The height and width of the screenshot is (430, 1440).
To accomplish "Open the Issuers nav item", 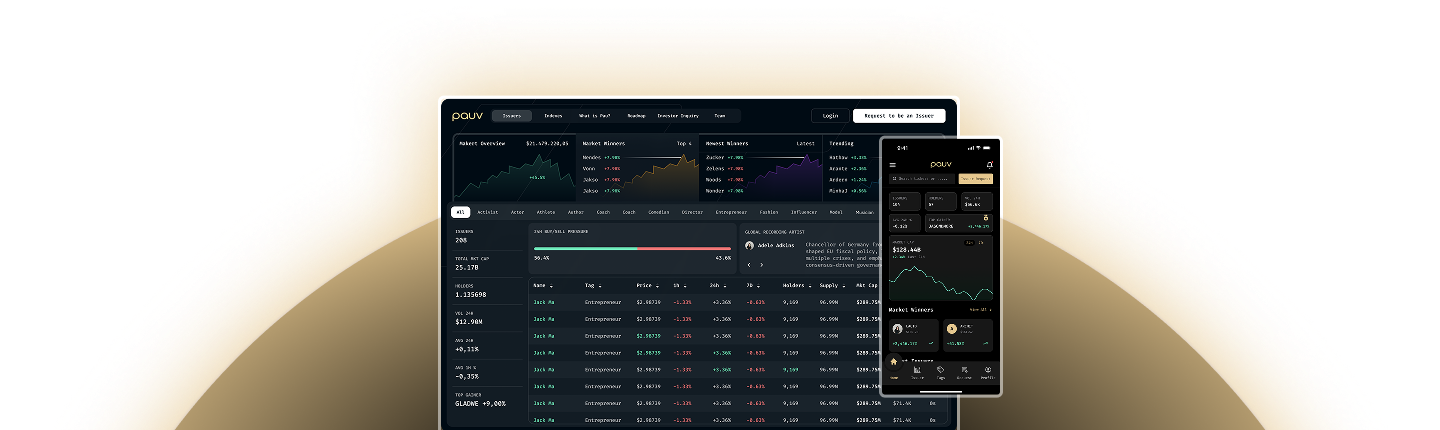I will click(512, 116).
